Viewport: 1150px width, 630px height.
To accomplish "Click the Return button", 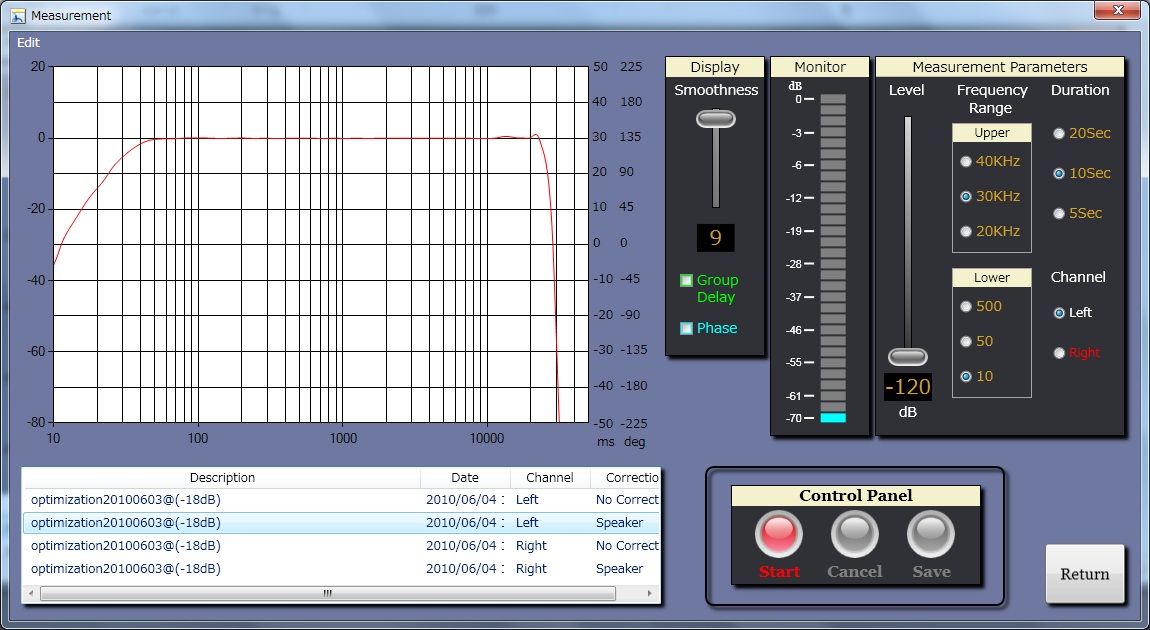I will (1084, 574).
